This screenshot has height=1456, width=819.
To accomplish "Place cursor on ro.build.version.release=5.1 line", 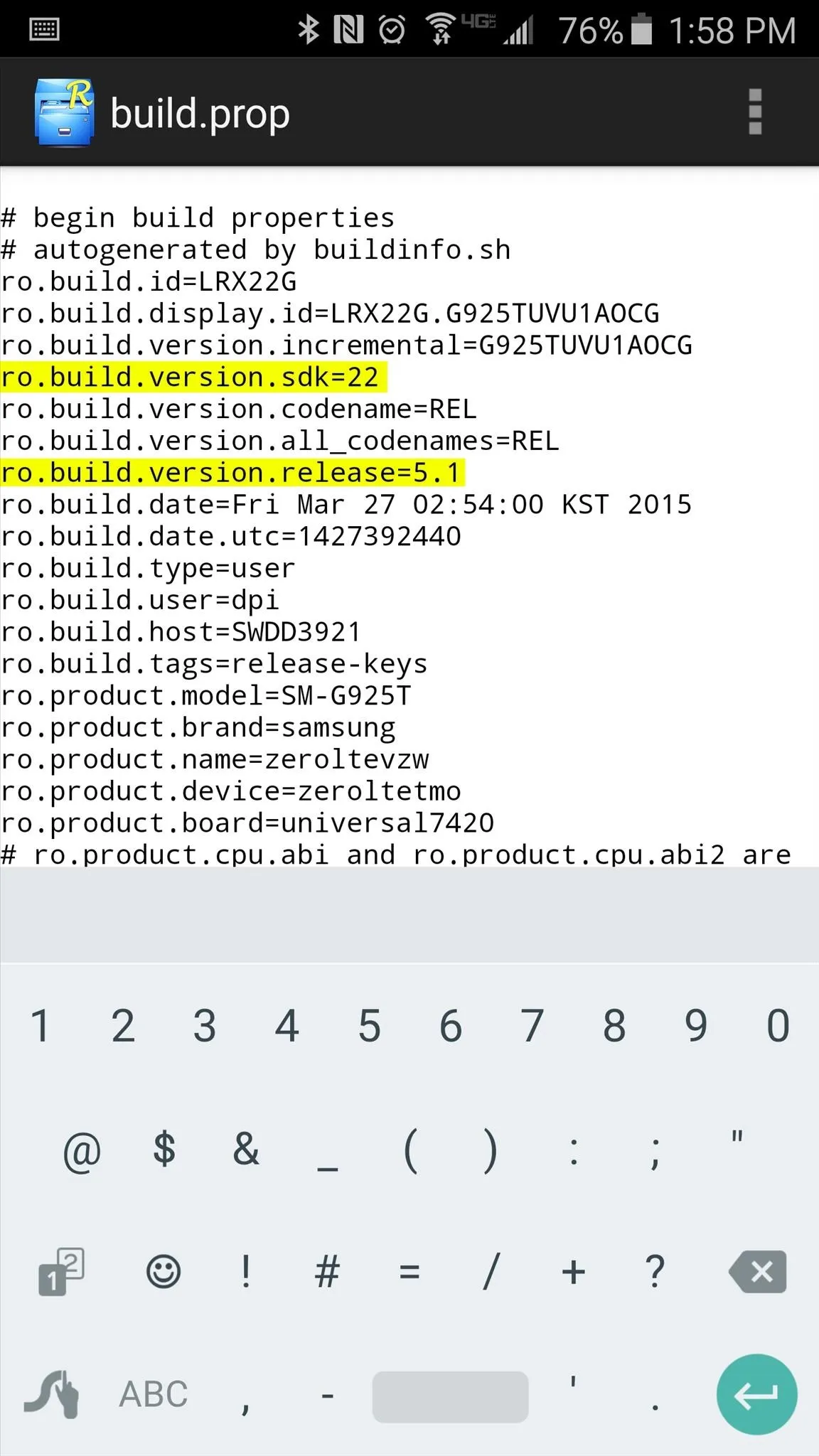I will [x=232, y=473].
